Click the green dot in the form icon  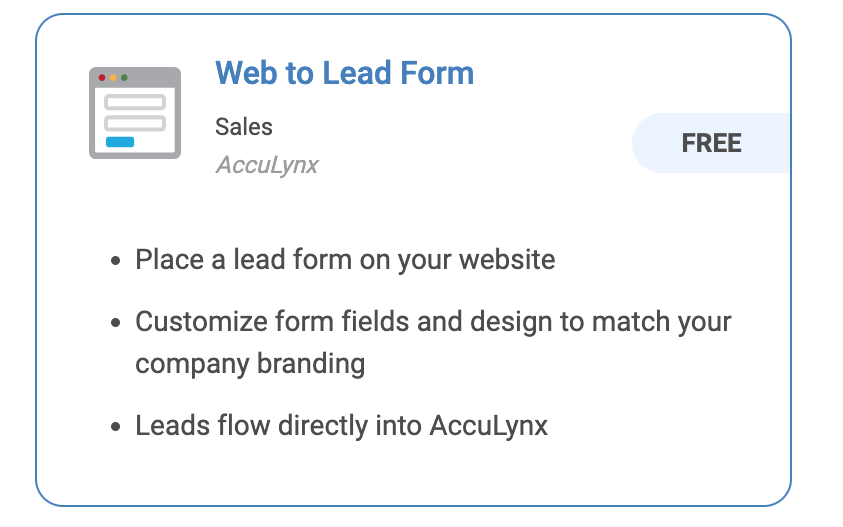pyautogui.click(x=124, y=78)
